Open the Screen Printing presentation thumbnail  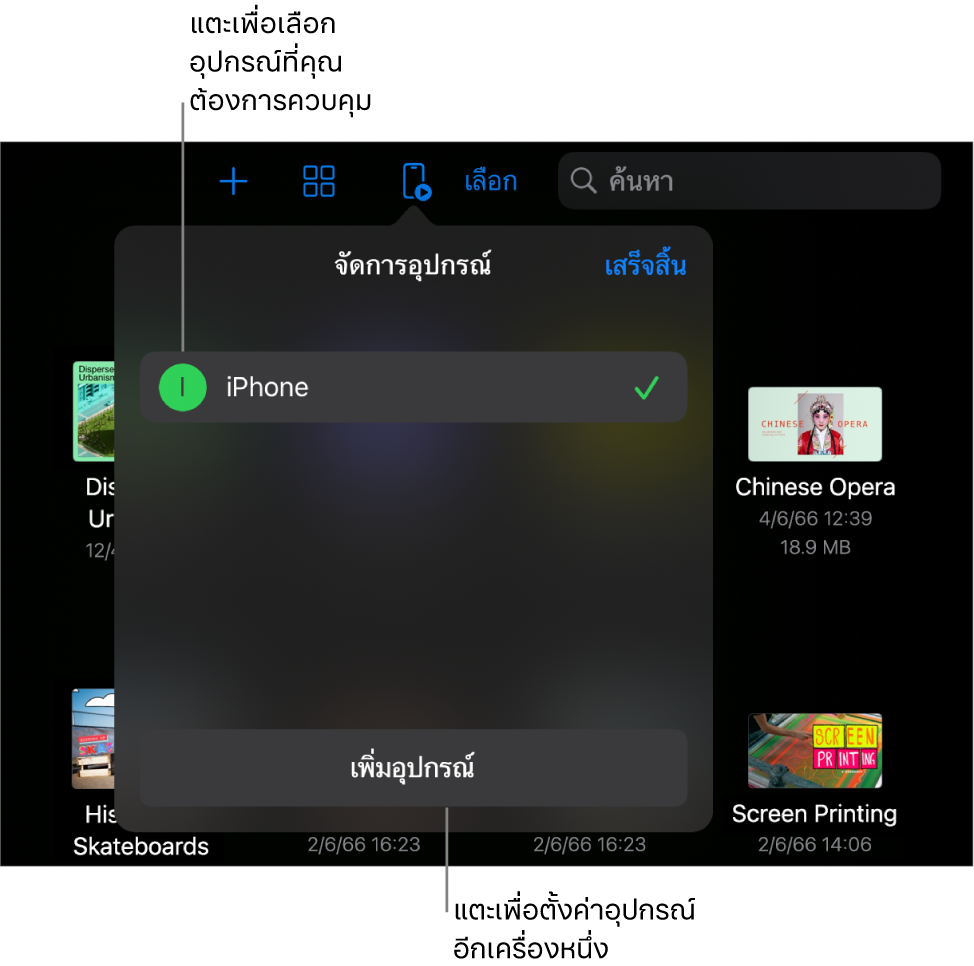pyautogui.click(x=815, y=750)
